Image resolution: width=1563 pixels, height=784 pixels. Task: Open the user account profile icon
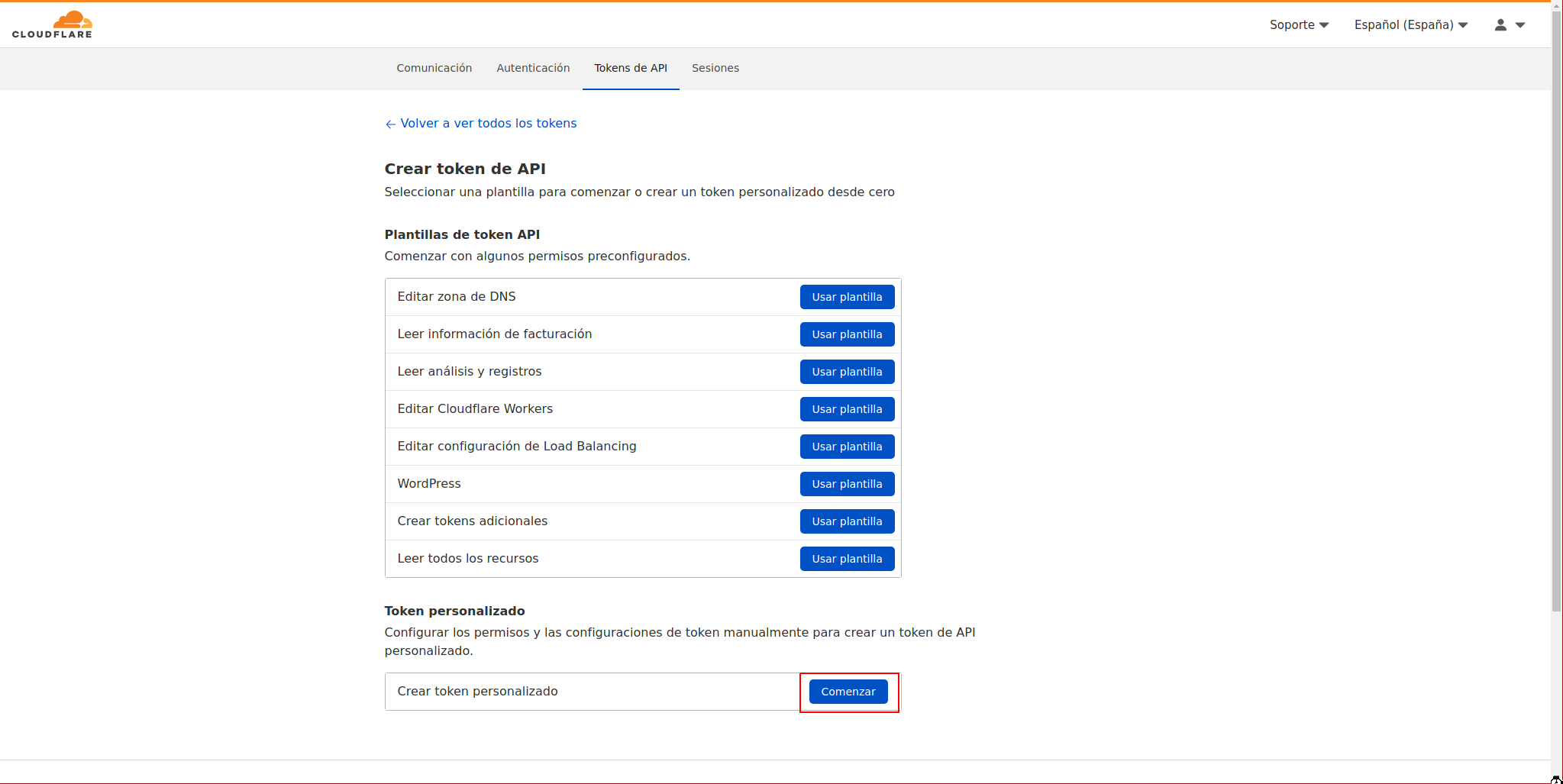point(1500,25)
